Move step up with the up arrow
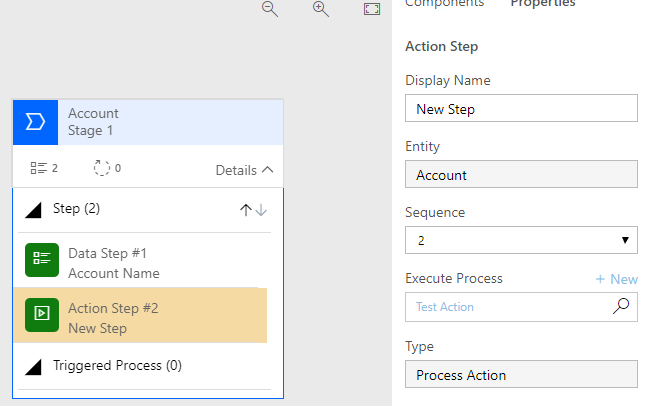Image resolution: width=651 pixels, height=406 pixels. pos(245,209)
